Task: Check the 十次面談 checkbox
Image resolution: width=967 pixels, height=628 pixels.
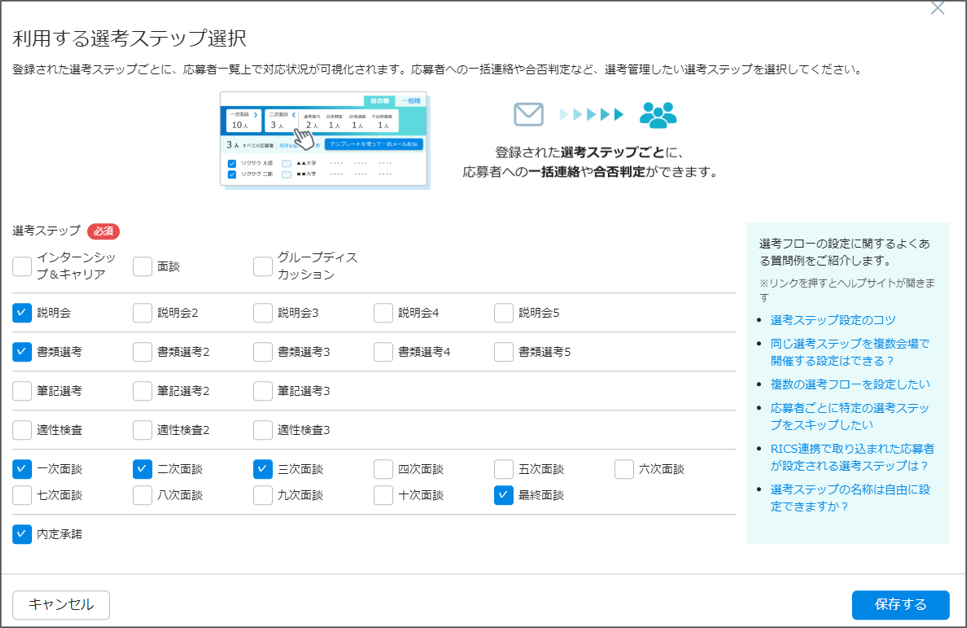Action: [x=383, y=495]
